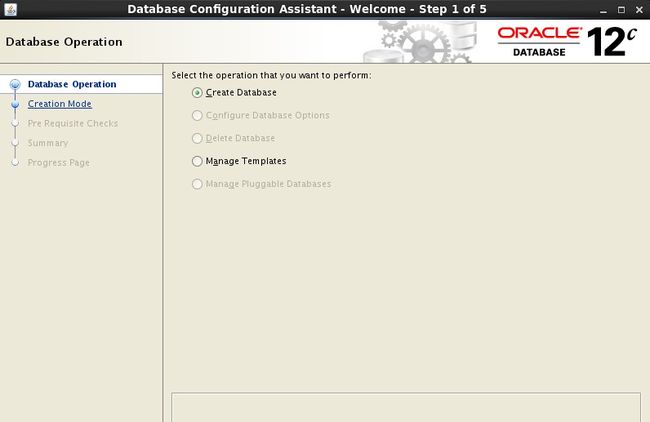Viewport: 650px width, 422px height.
Task: Click the Database Operation page heading
Action: coord(64,42)
